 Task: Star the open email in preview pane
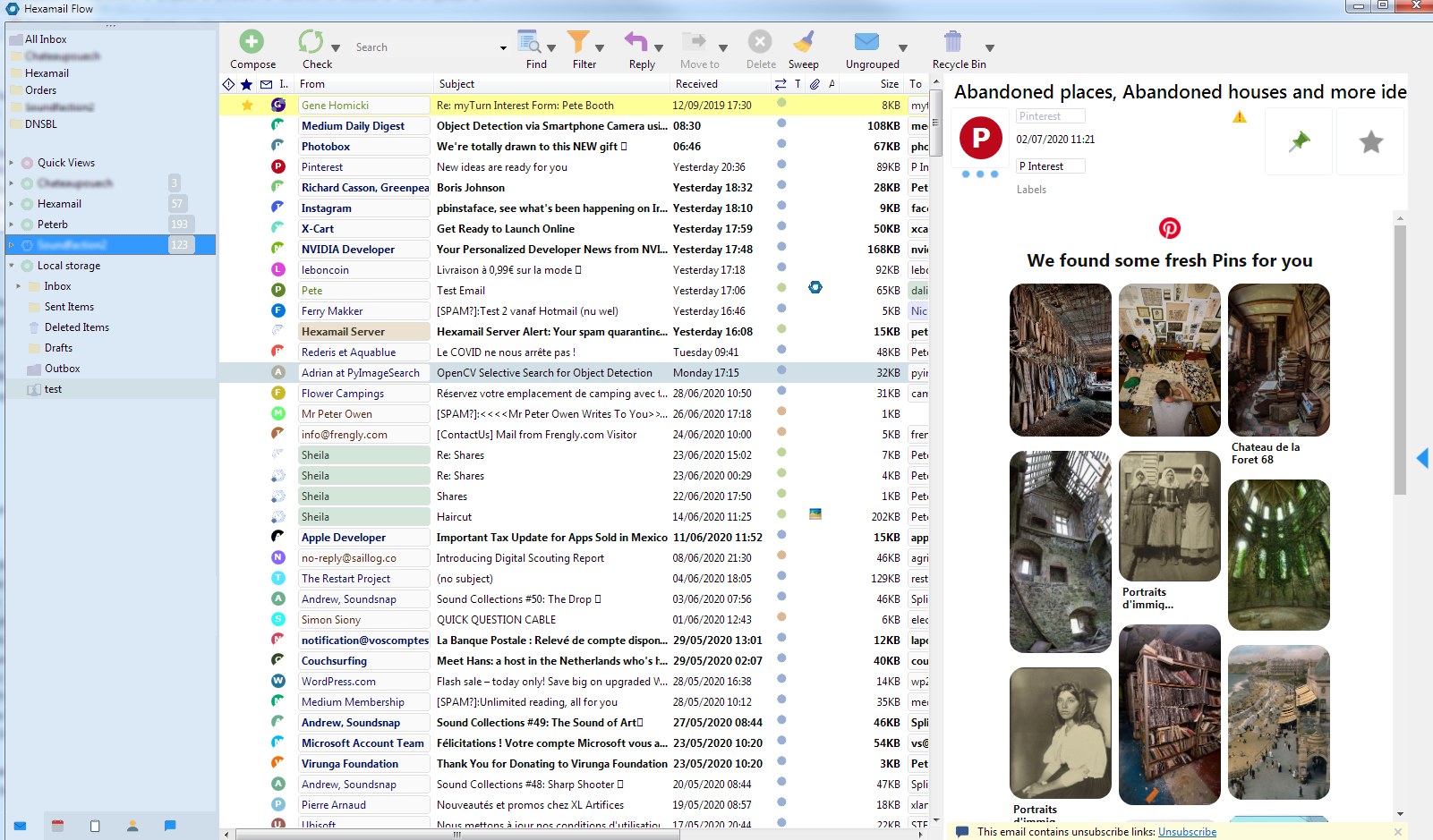1370,141
